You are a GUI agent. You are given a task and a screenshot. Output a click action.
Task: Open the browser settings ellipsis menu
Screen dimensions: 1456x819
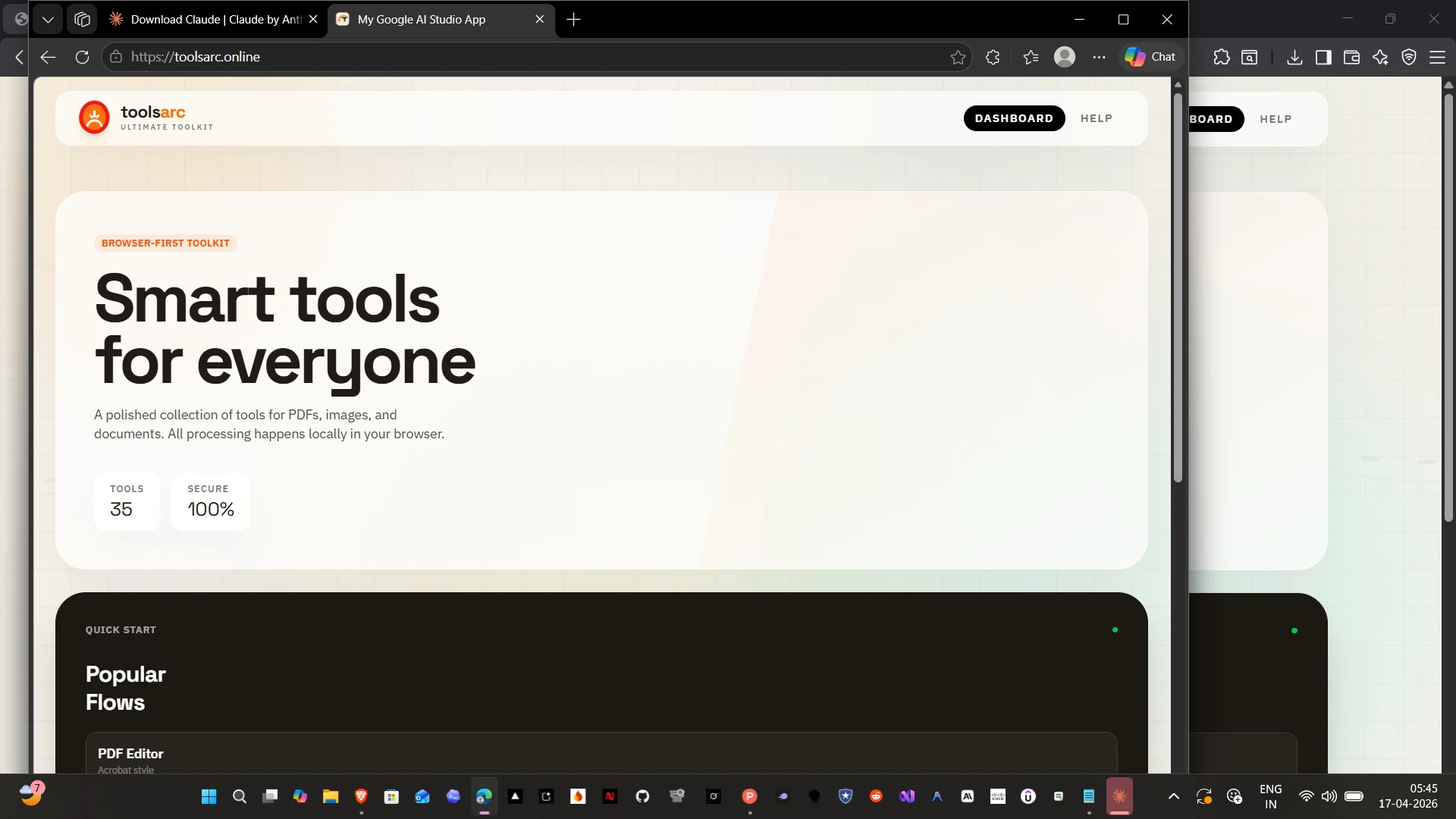1100,57
